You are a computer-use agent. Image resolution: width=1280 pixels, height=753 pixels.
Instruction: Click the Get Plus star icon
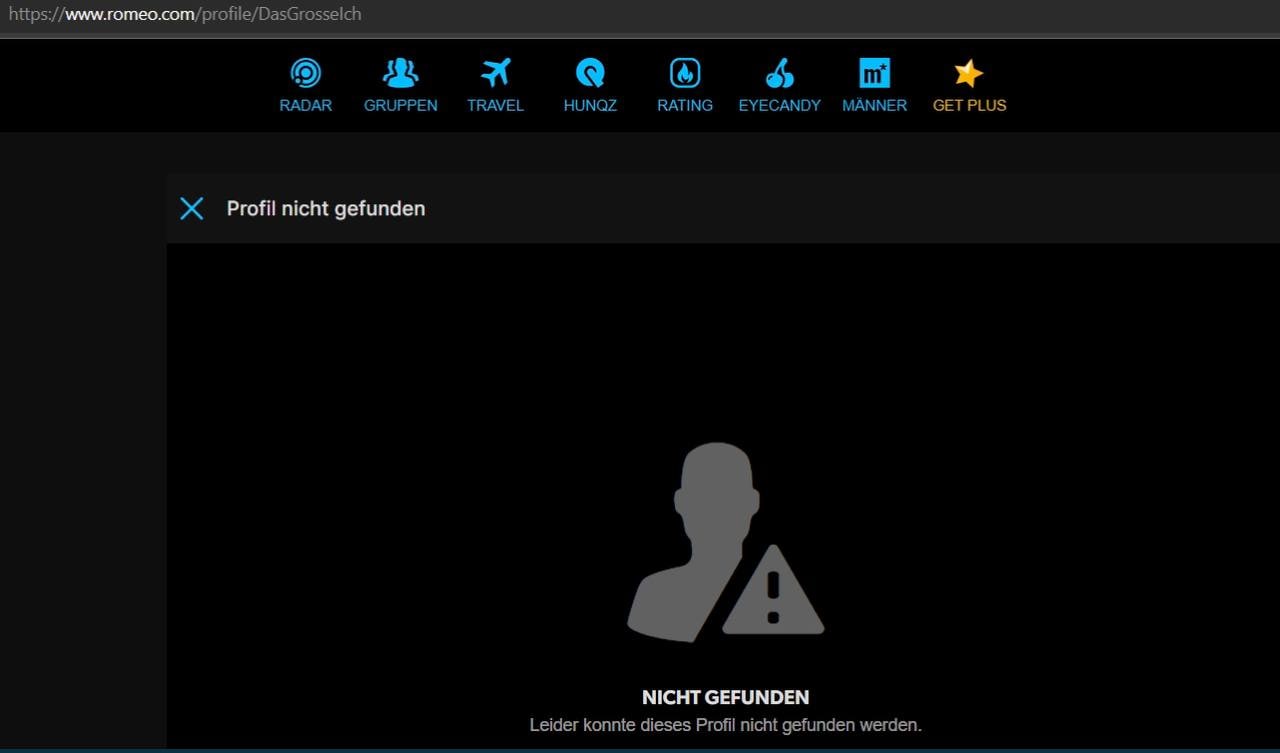coord(969,73)
